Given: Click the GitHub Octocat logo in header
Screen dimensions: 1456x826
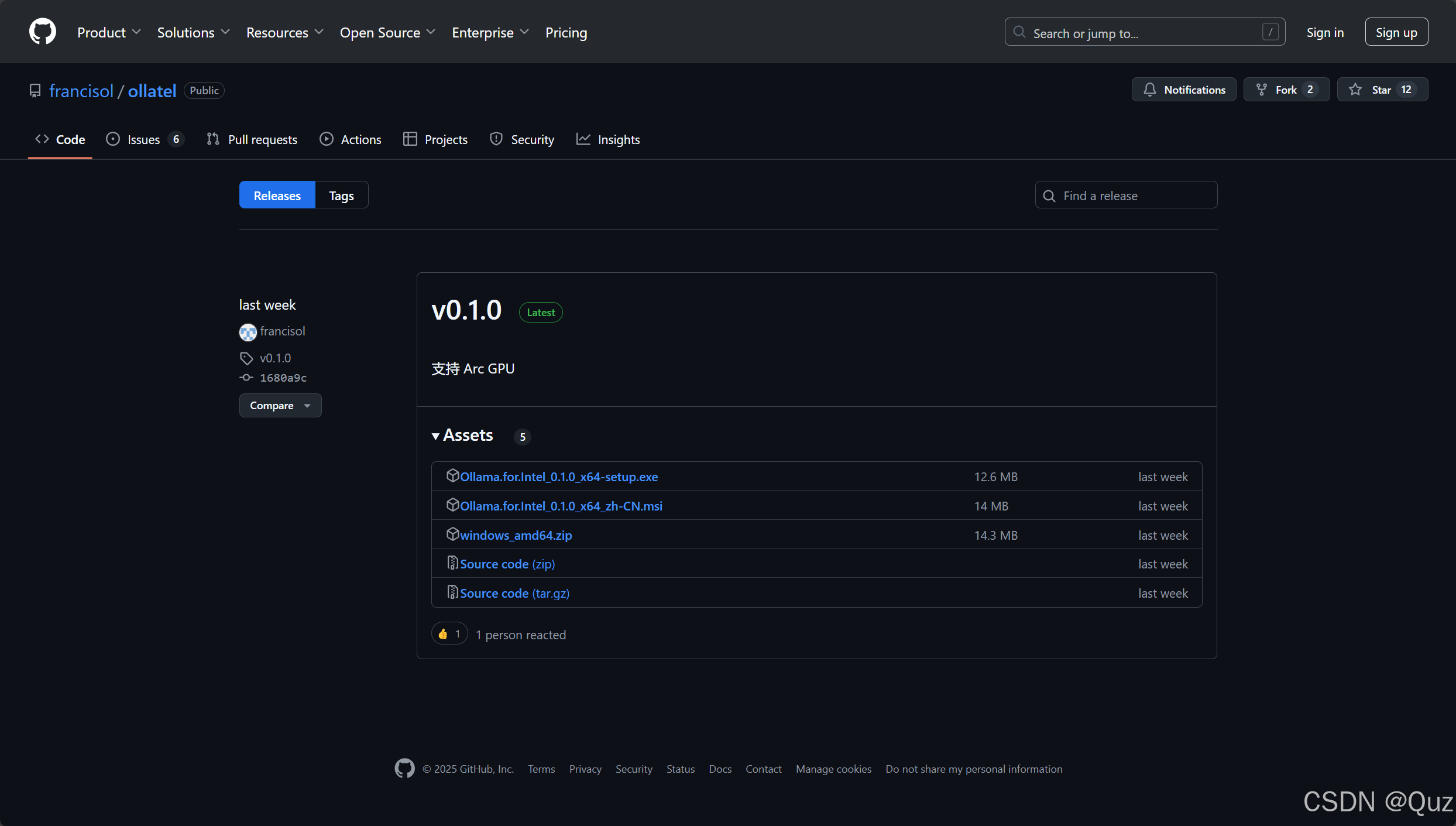Looking at the screenshot, I should pos(42,32).
